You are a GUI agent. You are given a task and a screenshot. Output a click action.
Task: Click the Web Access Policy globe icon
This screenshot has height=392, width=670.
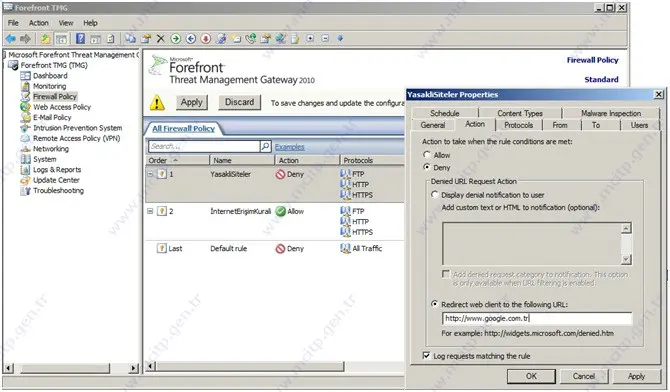pos(26,107)
